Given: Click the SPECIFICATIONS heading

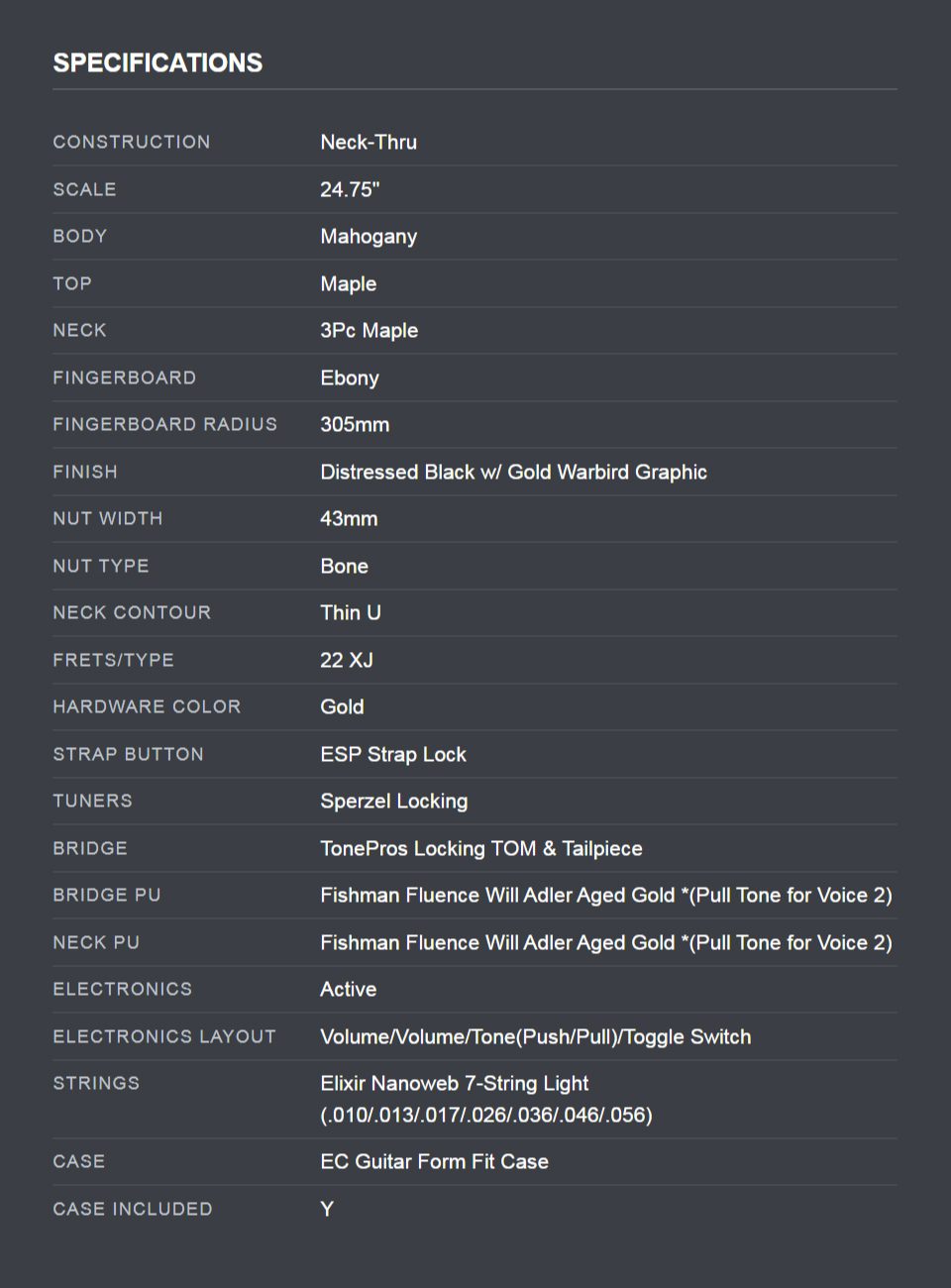Looking at the screenshot, I should click(x=158, y=62).
